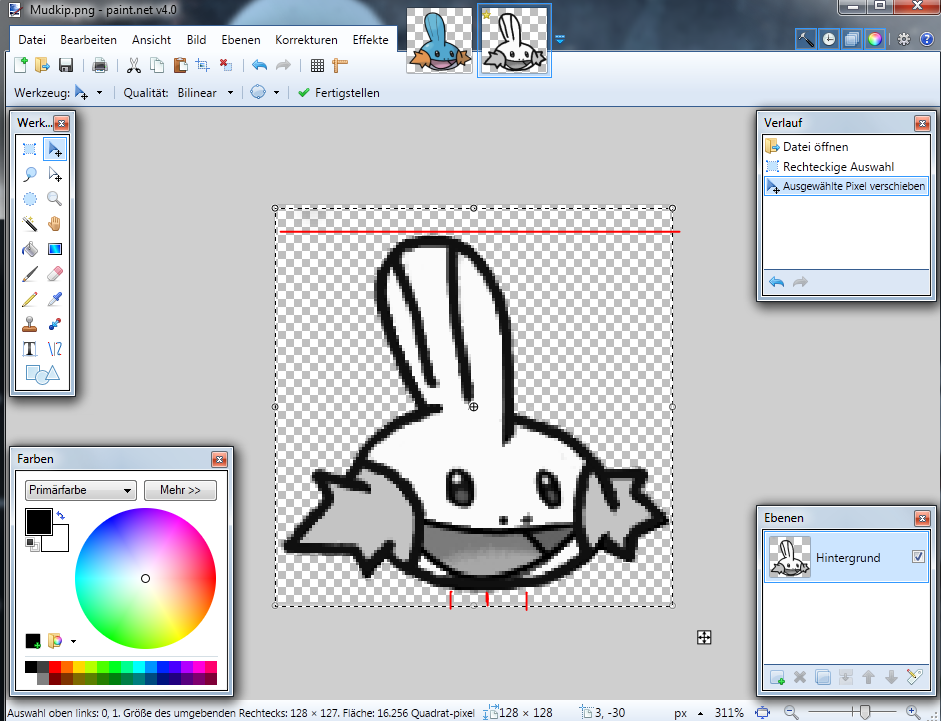Select the Shapes tool
Screen dimensions: 941x721
click(42, 375)
